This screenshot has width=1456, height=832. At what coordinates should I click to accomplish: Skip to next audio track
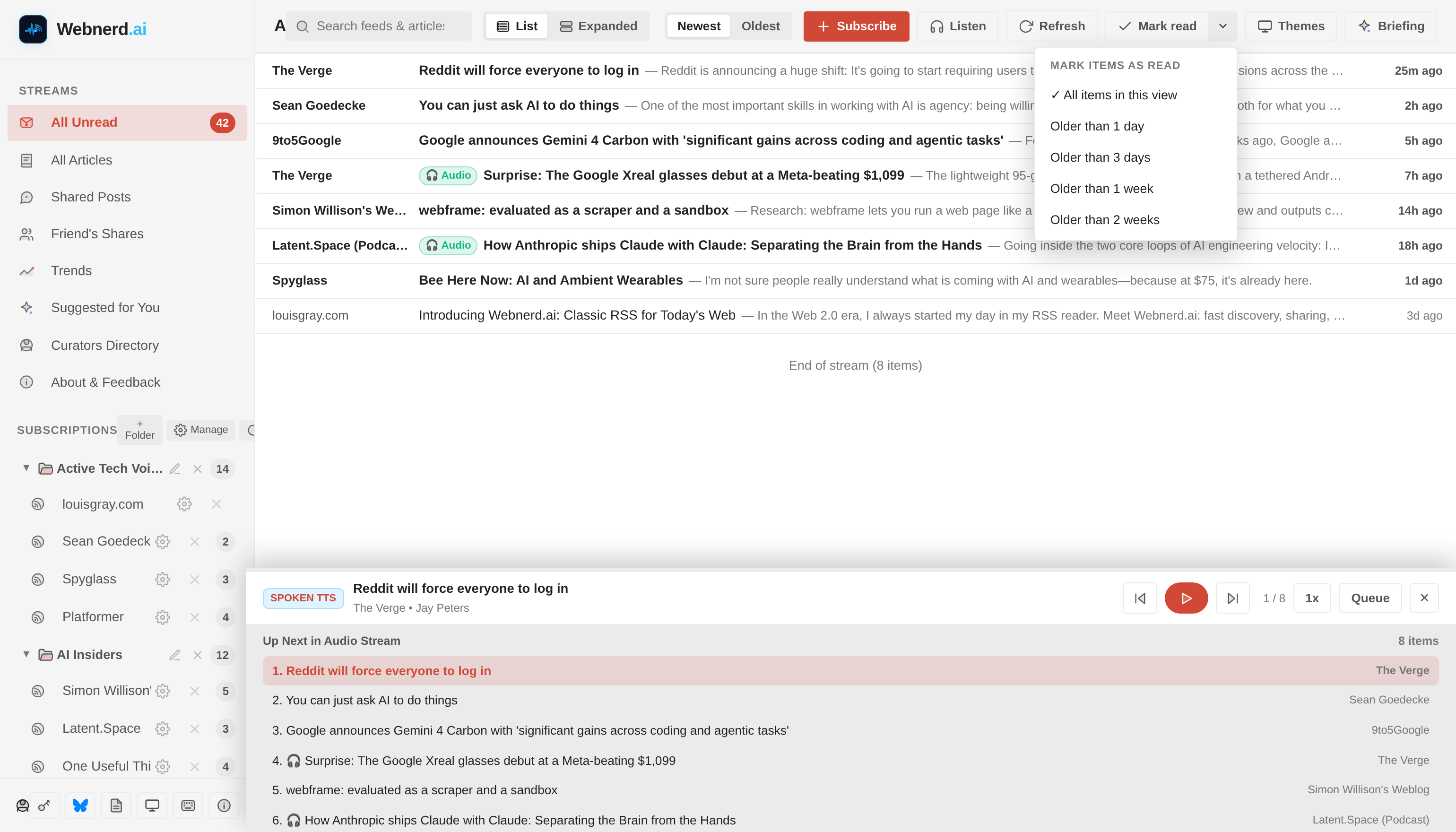(x=1232, y=598)
